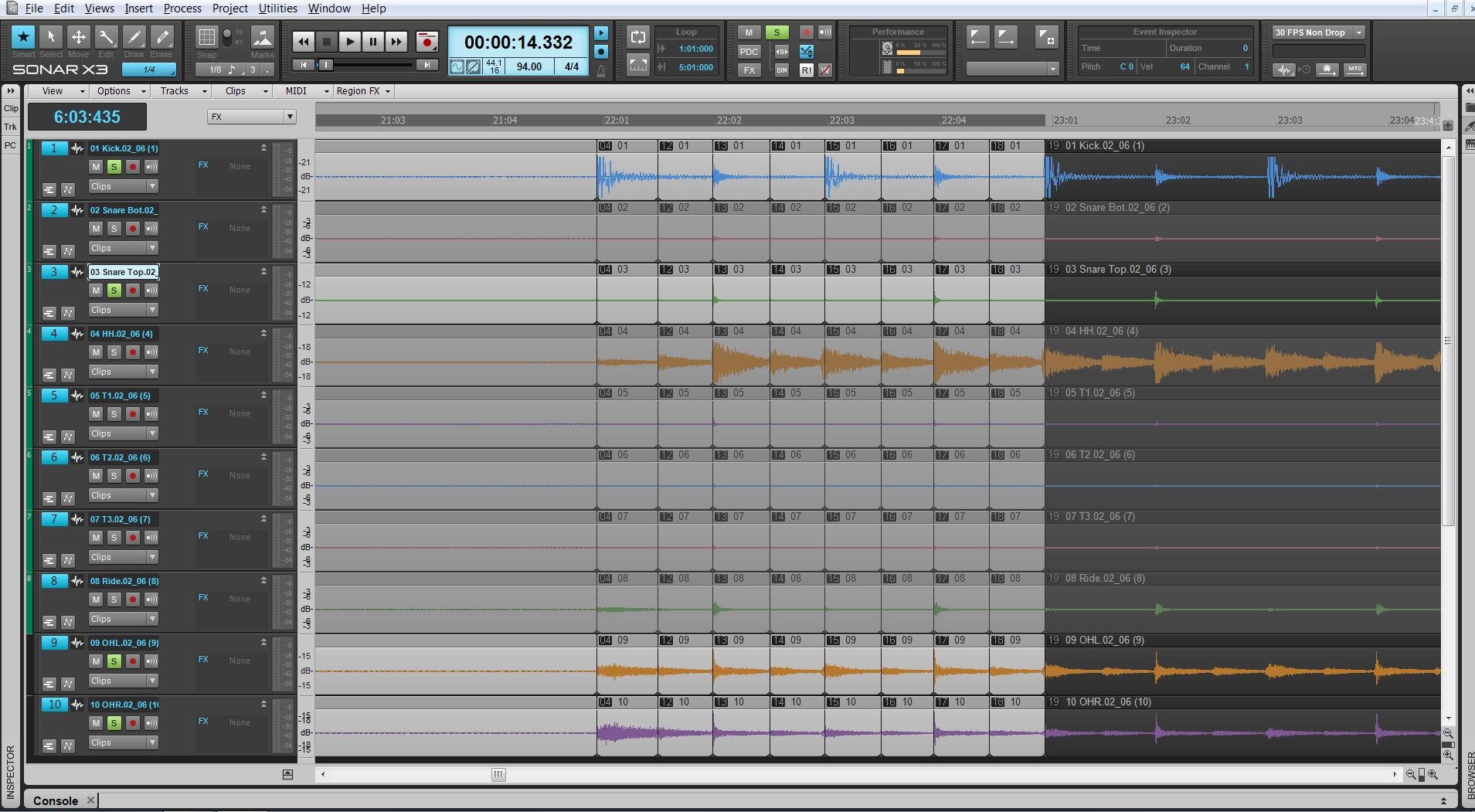Click the tempo value 94.00

[x=529, y=66]
